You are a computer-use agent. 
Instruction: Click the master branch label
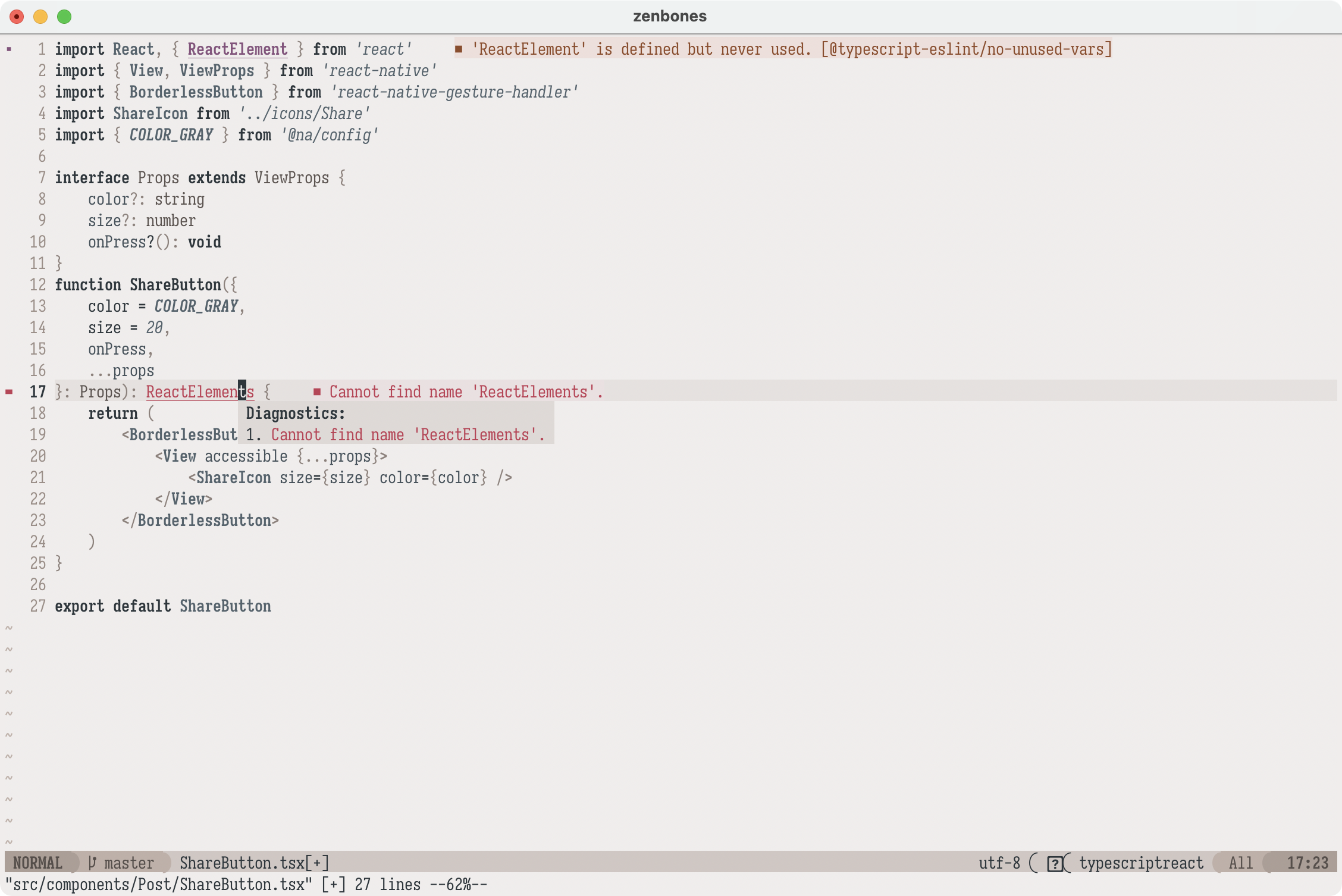(x=129, y=863)
